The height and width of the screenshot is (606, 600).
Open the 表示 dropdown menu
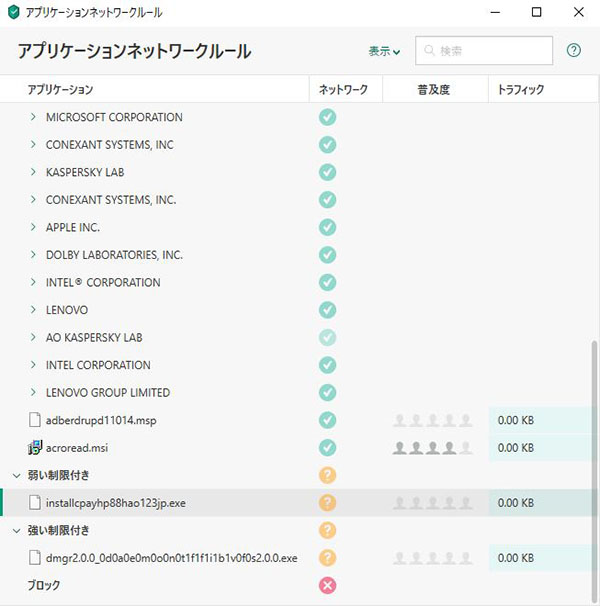pyautogui.click(x=384, y=51)
